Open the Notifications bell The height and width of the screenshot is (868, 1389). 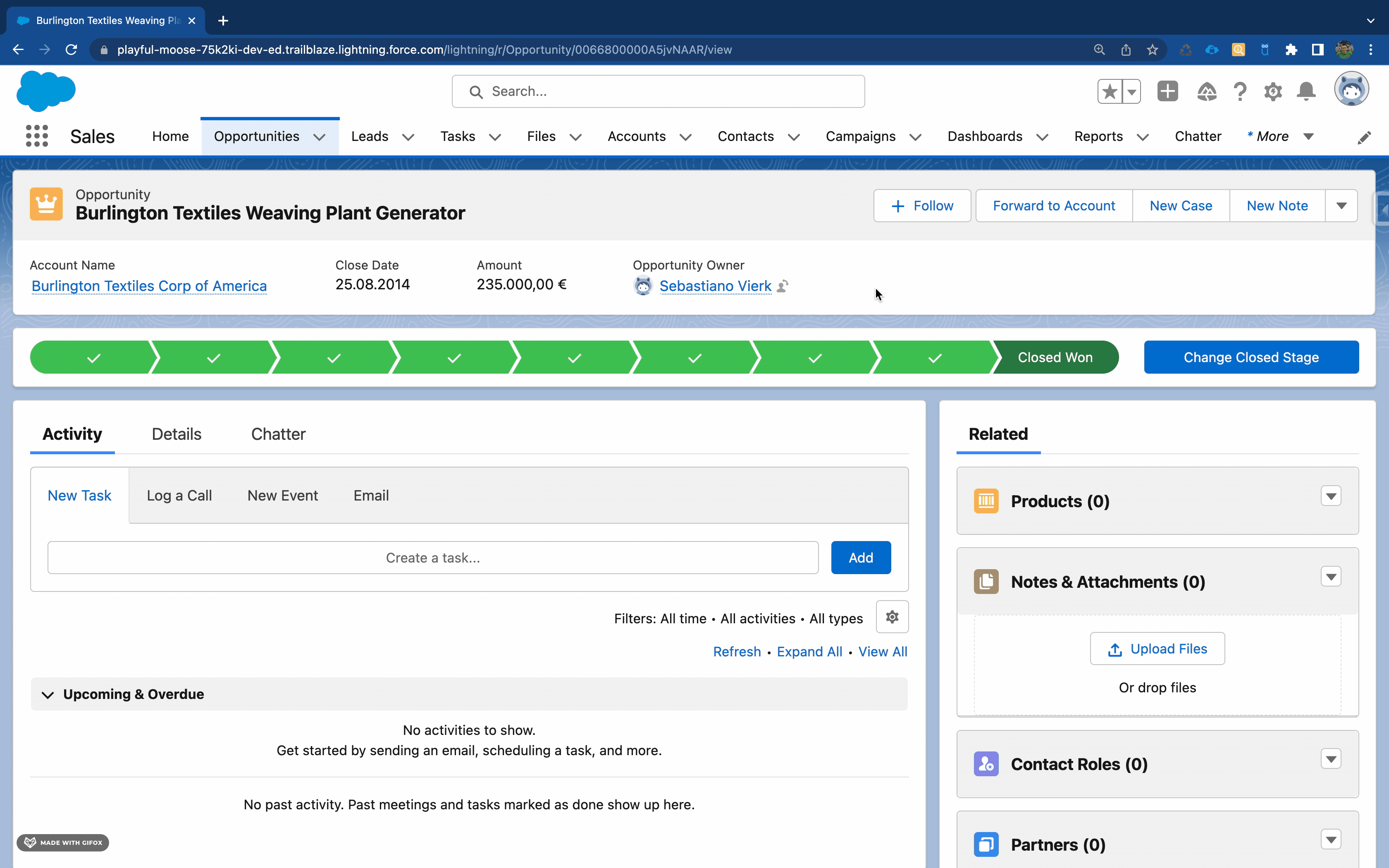click(1306, 91)
